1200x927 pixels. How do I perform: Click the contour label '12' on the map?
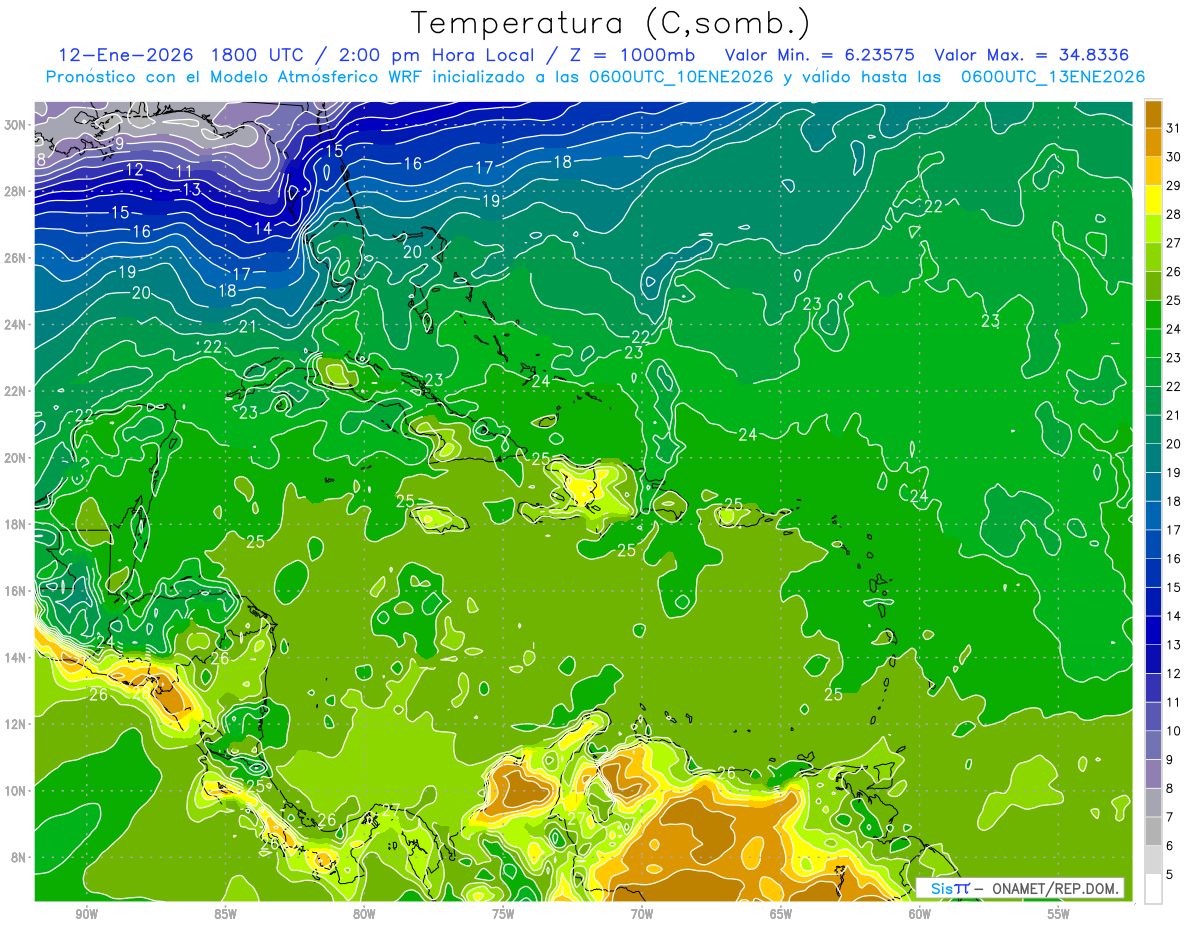pyautogui.click(x=134, y=169)
